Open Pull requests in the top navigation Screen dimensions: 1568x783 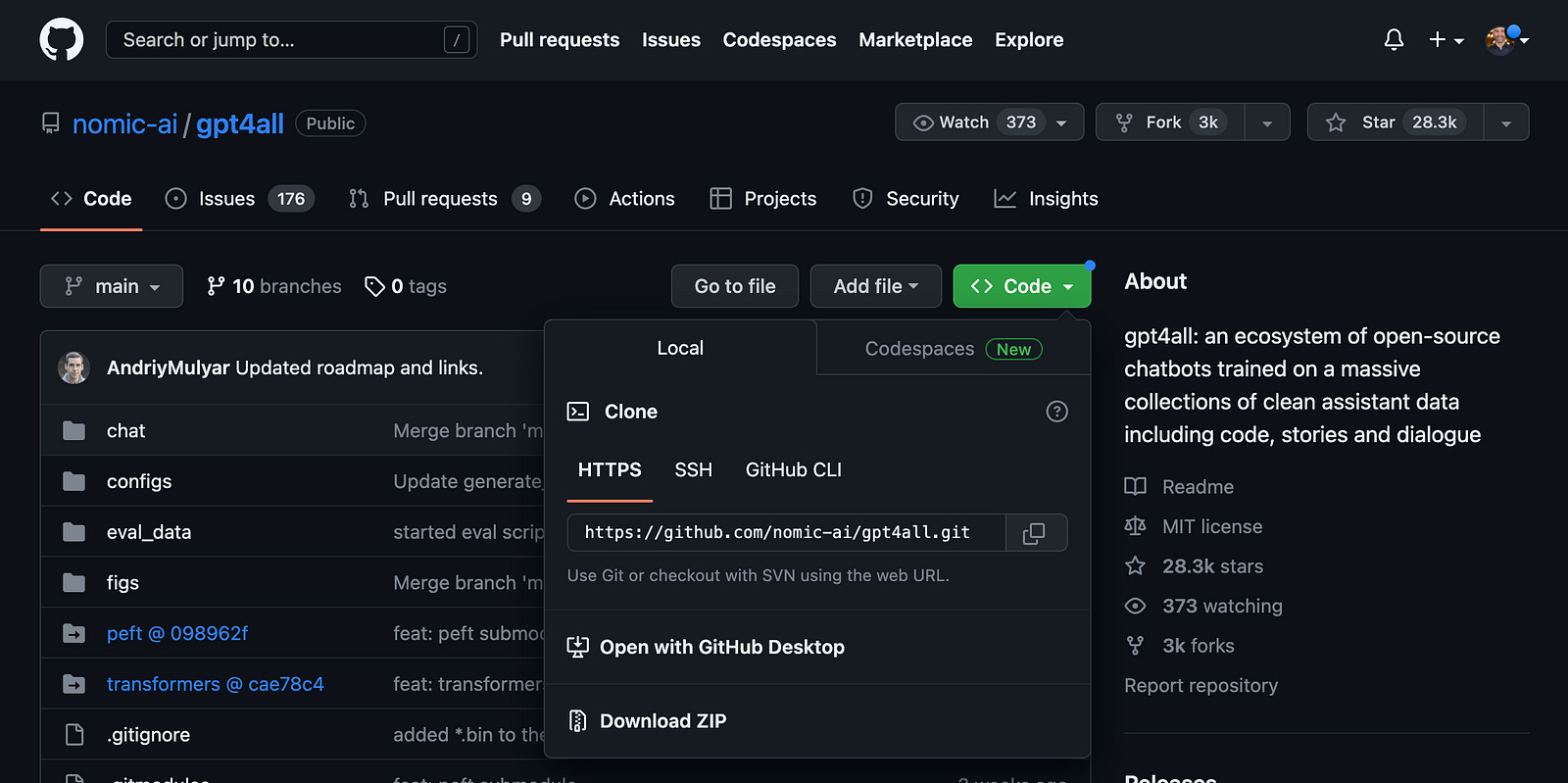560,40
